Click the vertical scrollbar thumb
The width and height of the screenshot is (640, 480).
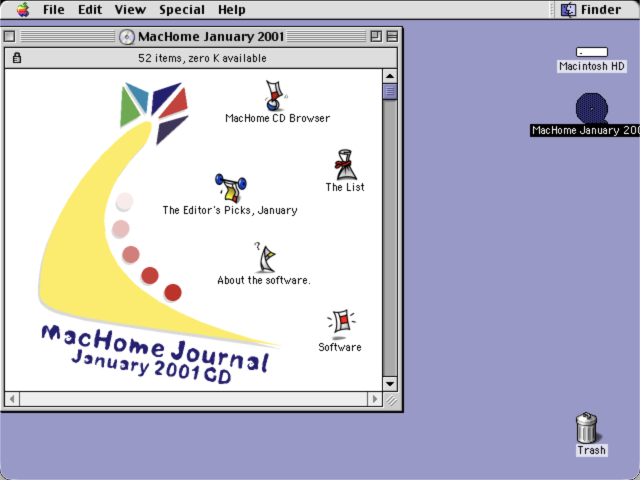(x=390, y=91)
